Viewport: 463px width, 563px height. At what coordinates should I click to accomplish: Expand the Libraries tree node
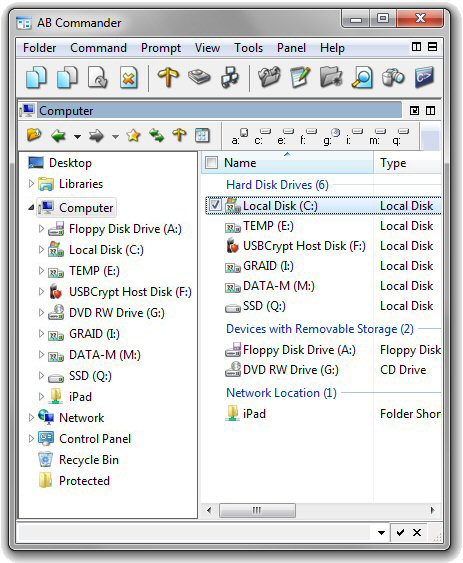[31, 183]
